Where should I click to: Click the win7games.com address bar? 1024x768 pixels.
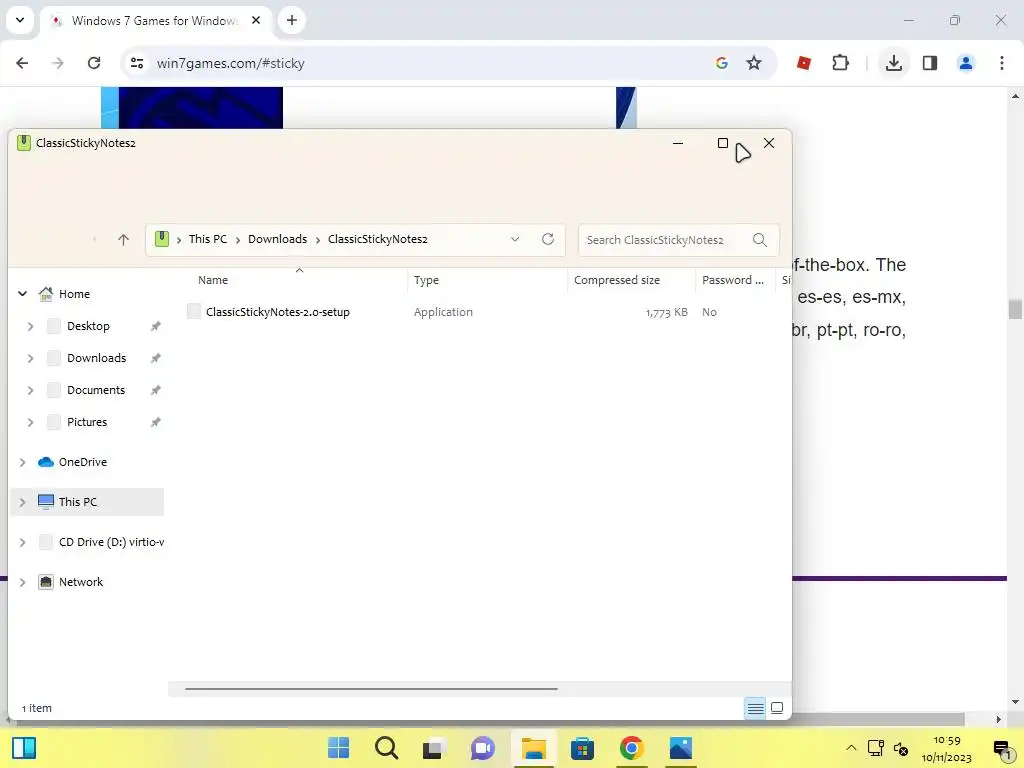(x=418, y=63)
